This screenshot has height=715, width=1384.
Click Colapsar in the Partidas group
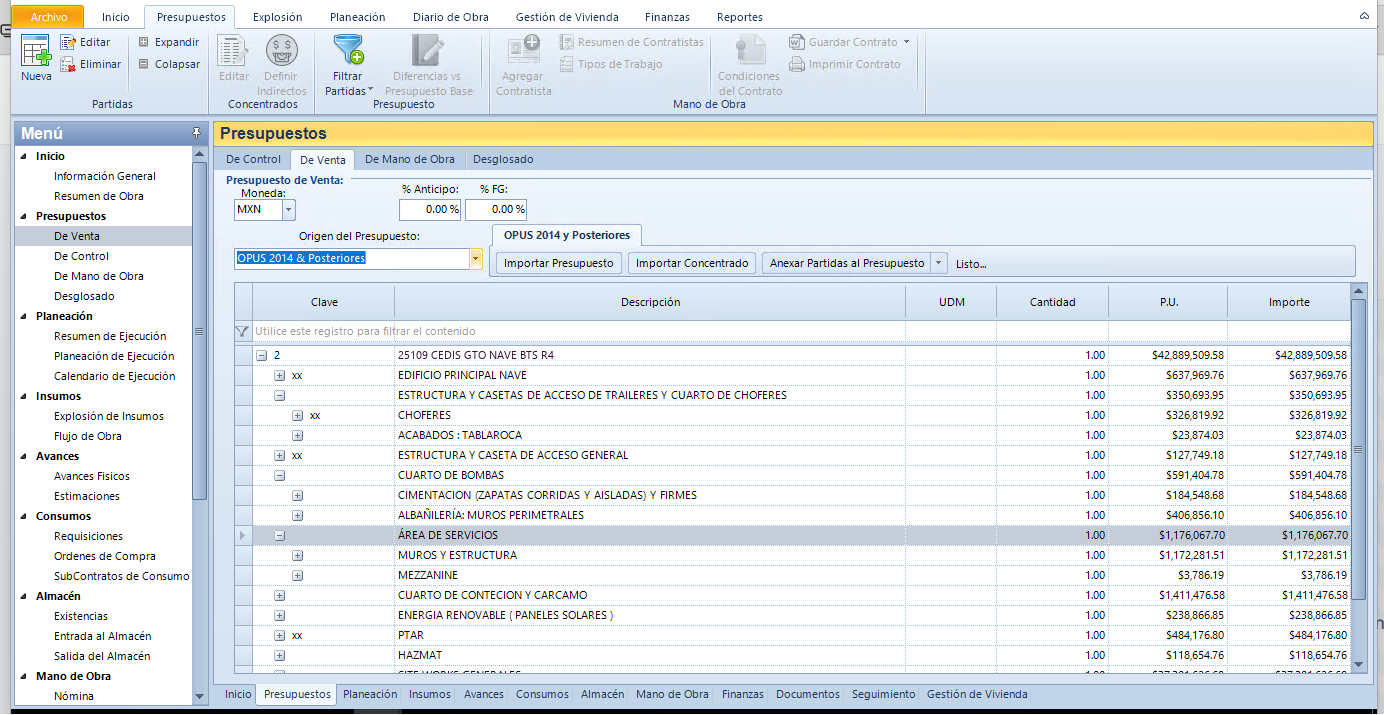(x=169, y=64)
